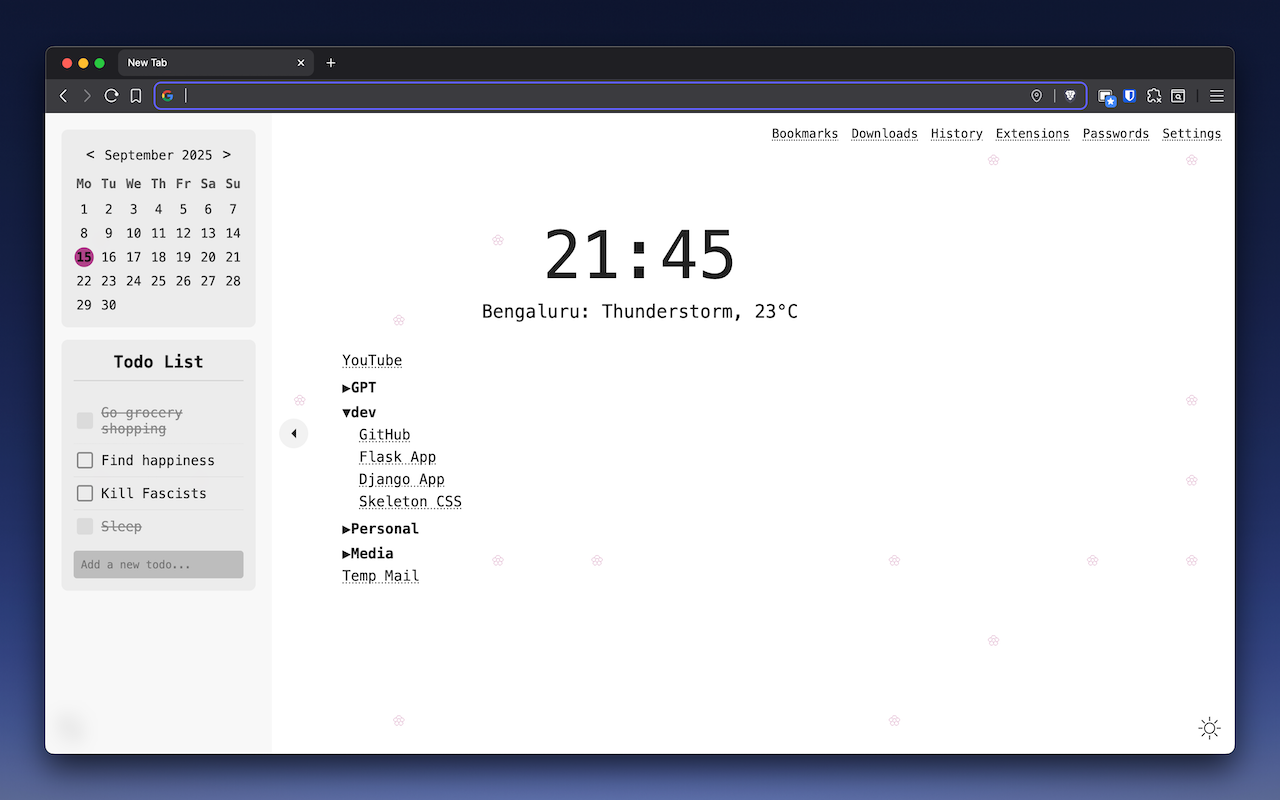
Task: Open the Skeleton CSS bookmark
Action: pos(410,502)
